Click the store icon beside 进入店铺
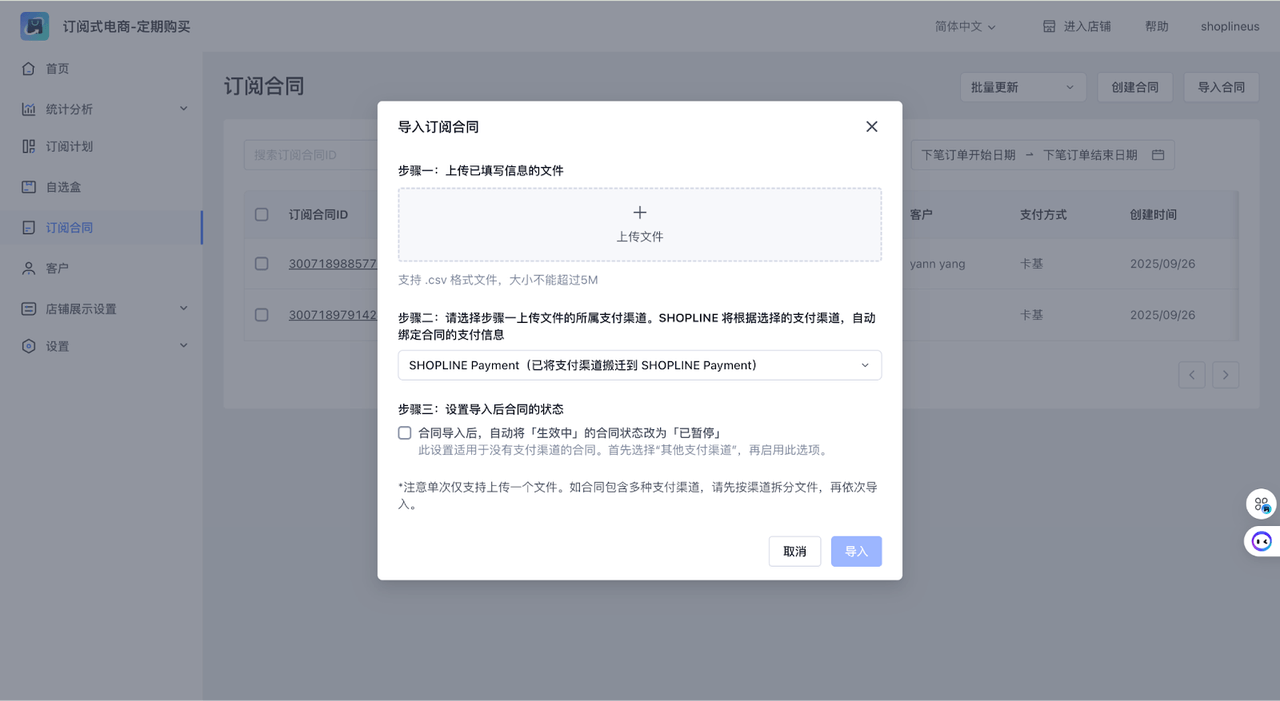 pyautogui.click(x=1049, y=27)
